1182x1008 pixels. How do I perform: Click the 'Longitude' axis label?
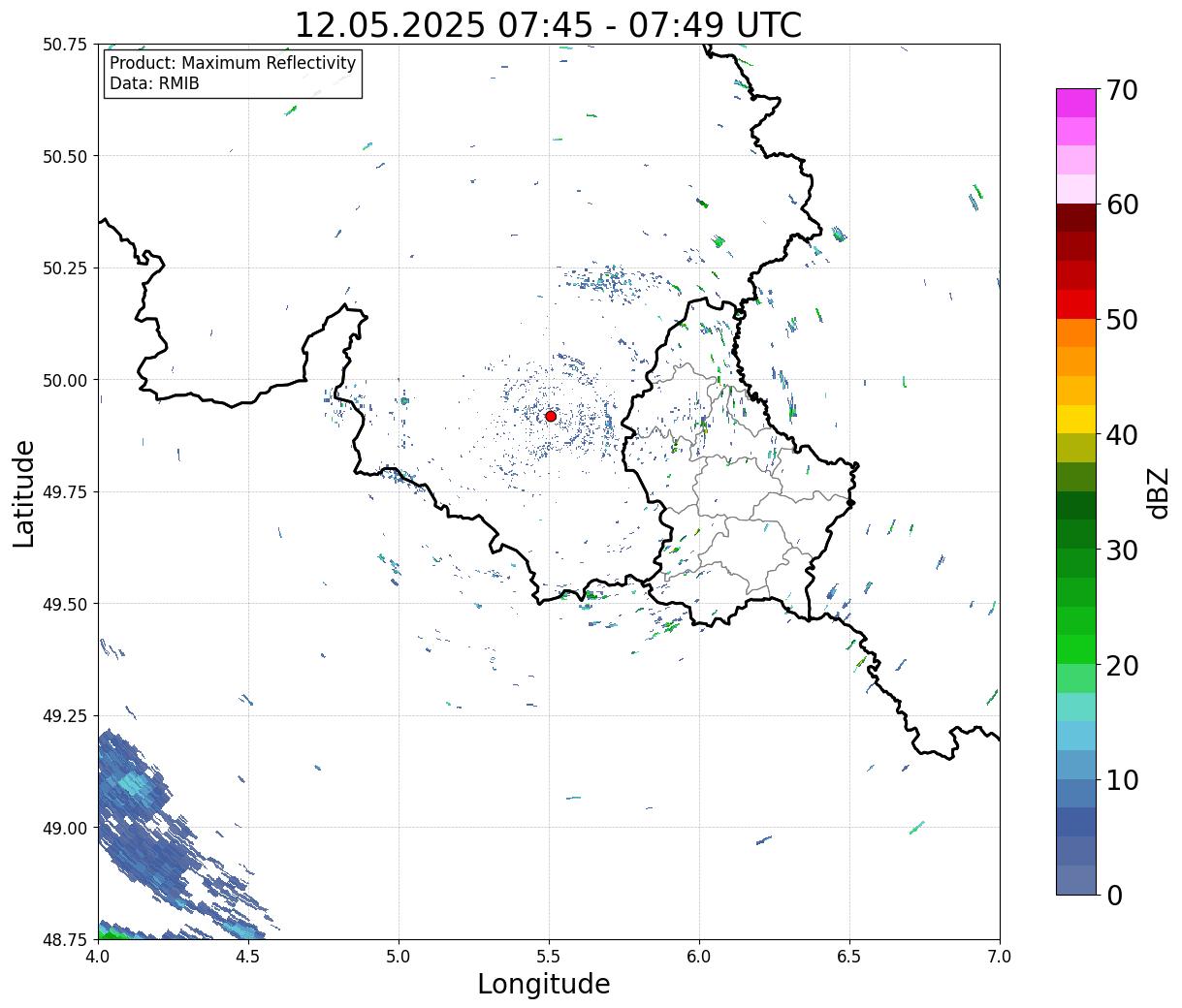(544, 984)
